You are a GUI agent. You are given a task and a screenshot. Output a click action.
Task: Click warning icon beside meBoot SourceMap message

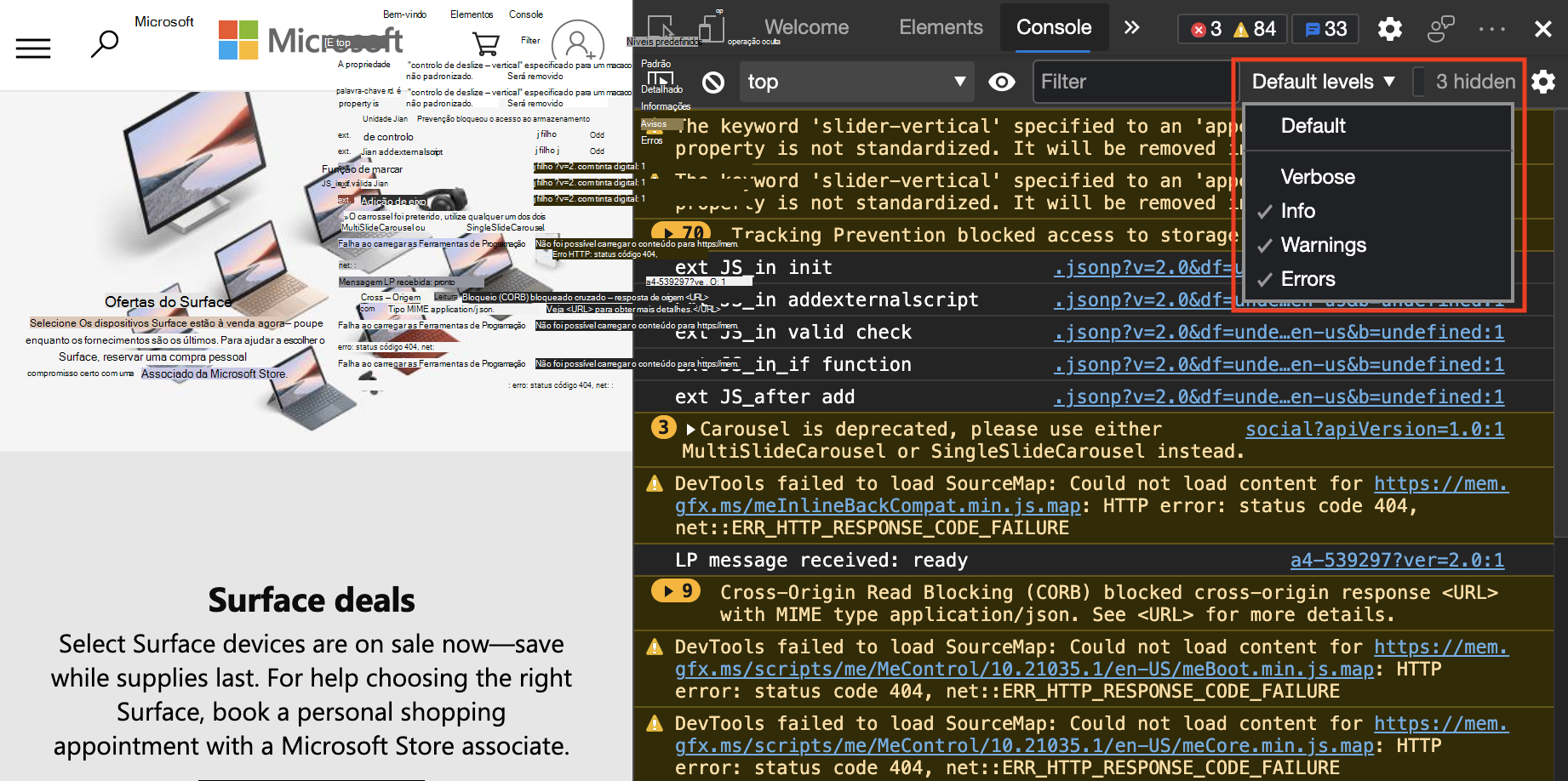point(655,647)
